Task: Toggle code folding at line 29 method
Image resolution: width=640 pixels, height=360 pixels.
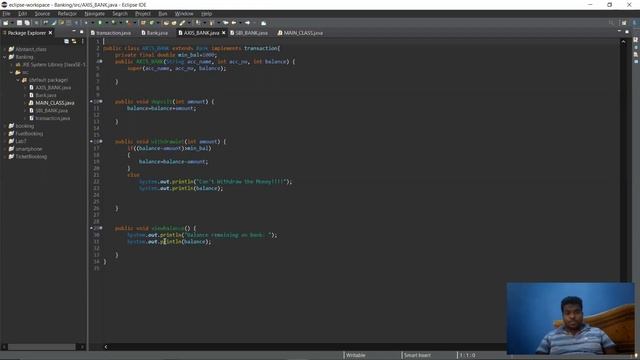Action: [101, 228]
